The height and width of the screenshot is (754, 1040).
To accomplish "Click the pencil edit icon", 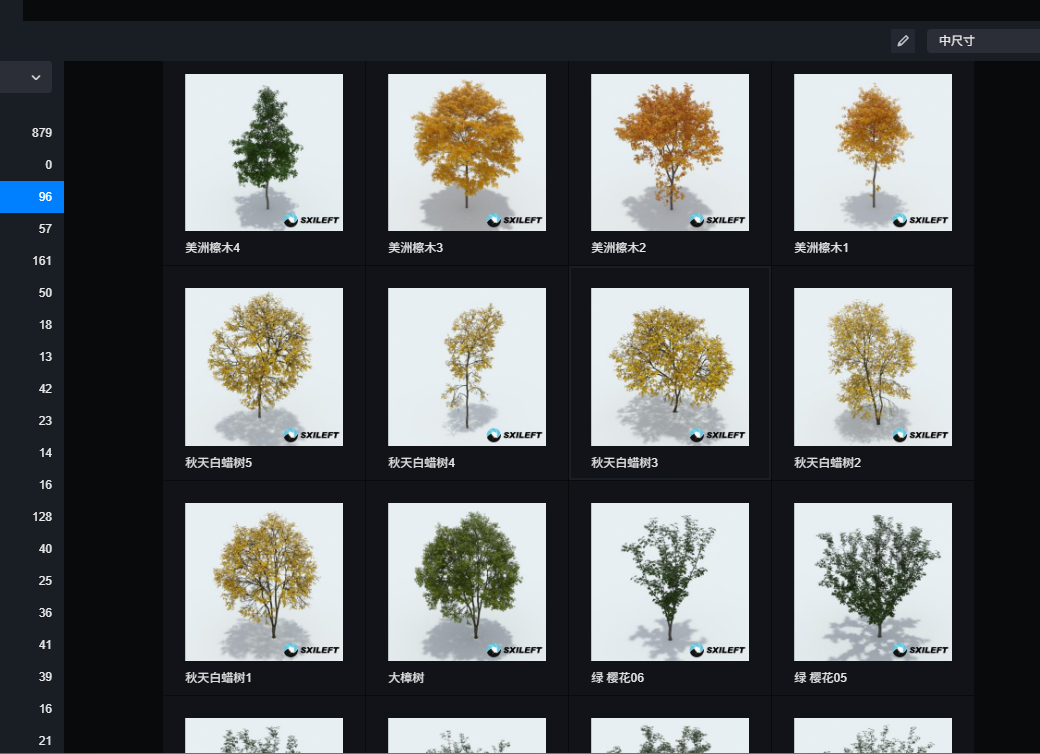I will (903, 41).
